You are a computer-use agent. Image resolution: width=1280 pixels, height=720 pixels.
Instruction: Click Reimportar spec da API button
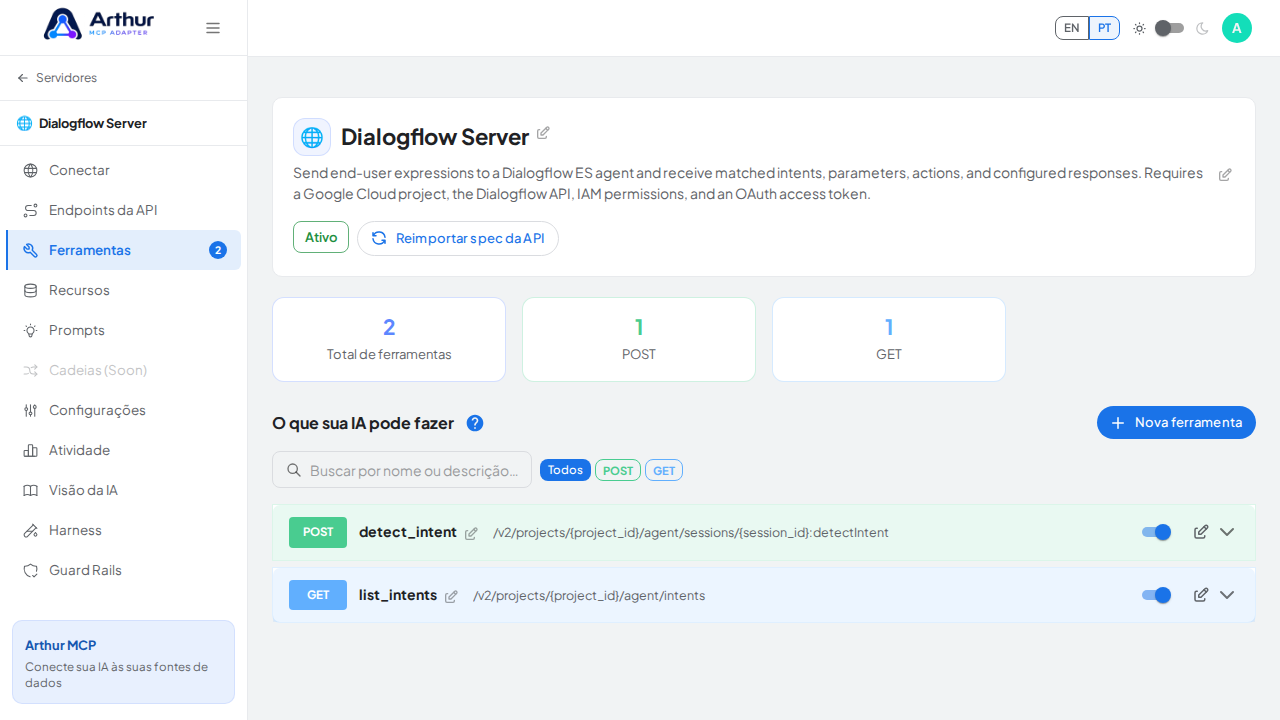(458, 238)
